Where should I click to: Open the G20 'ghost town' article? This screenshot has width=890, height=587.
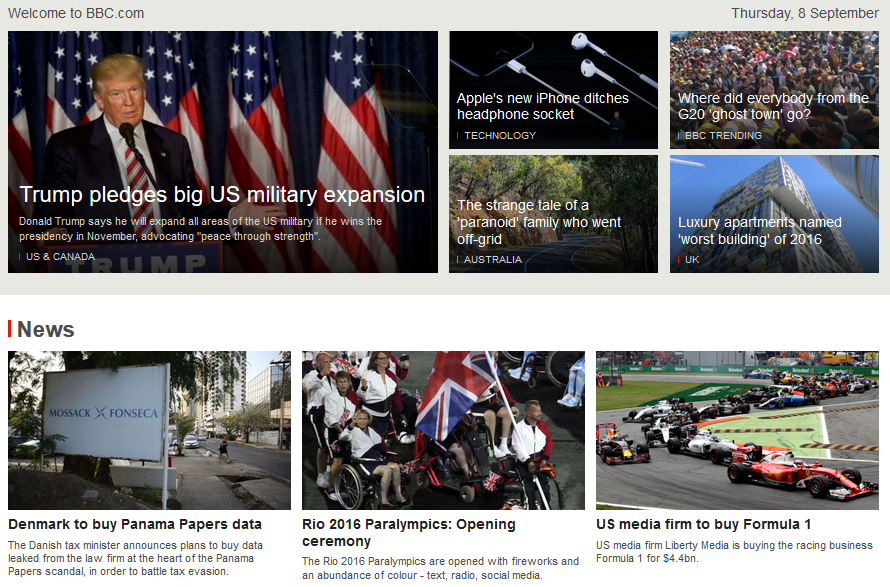click(x=773, y=106)
